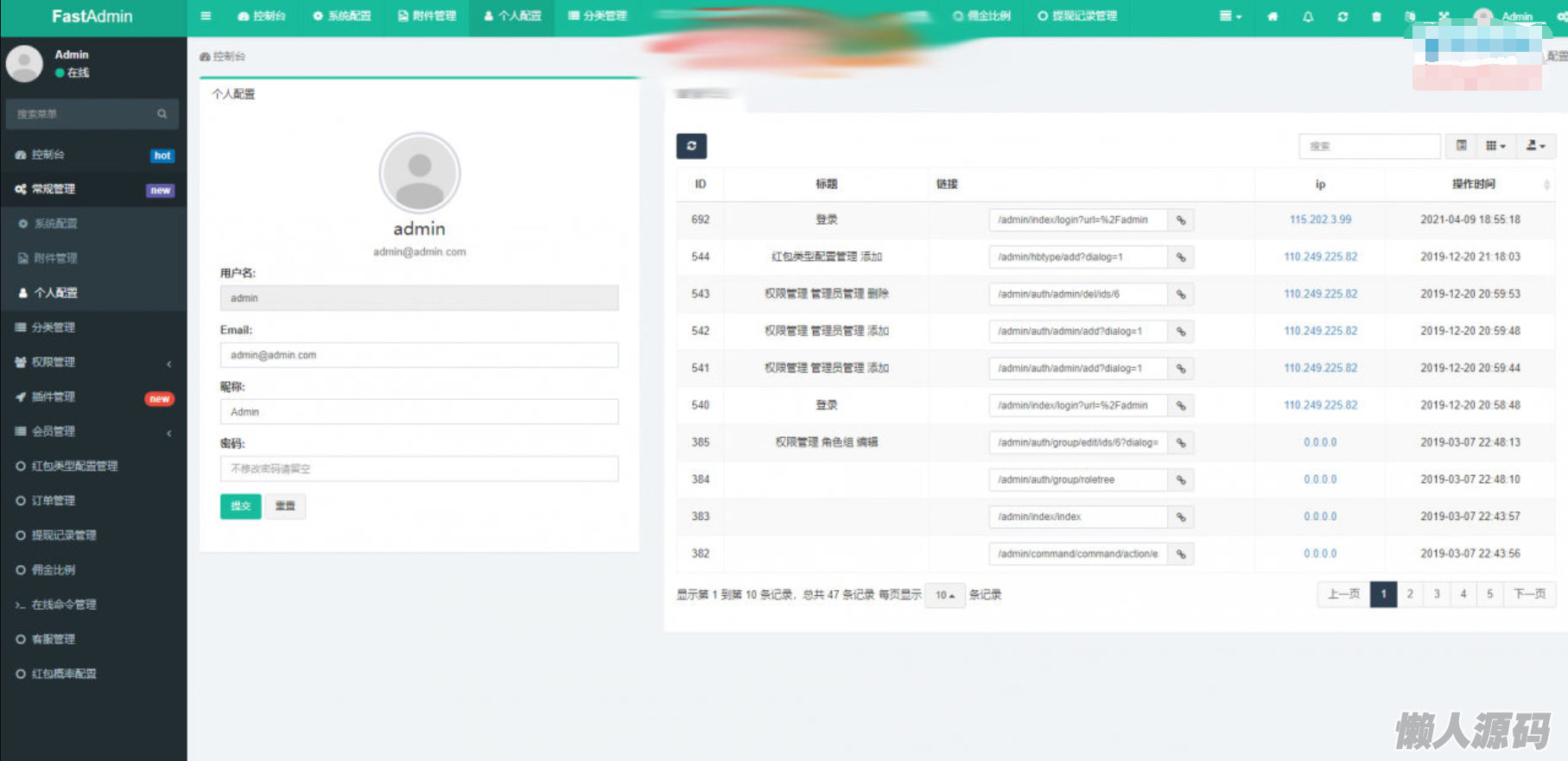This screenshot has width=1568, height=761.
Task: Select 个人配置 in the sidebar
Action: (93, 293)
